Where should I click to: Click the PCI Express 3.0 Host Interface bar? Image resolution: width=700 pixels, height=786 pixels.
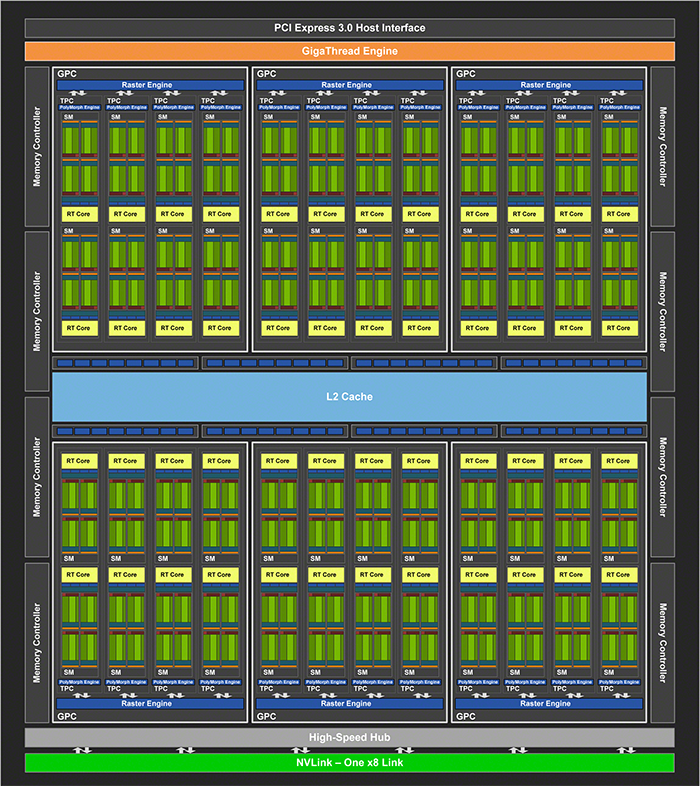[x=349, y=28]
